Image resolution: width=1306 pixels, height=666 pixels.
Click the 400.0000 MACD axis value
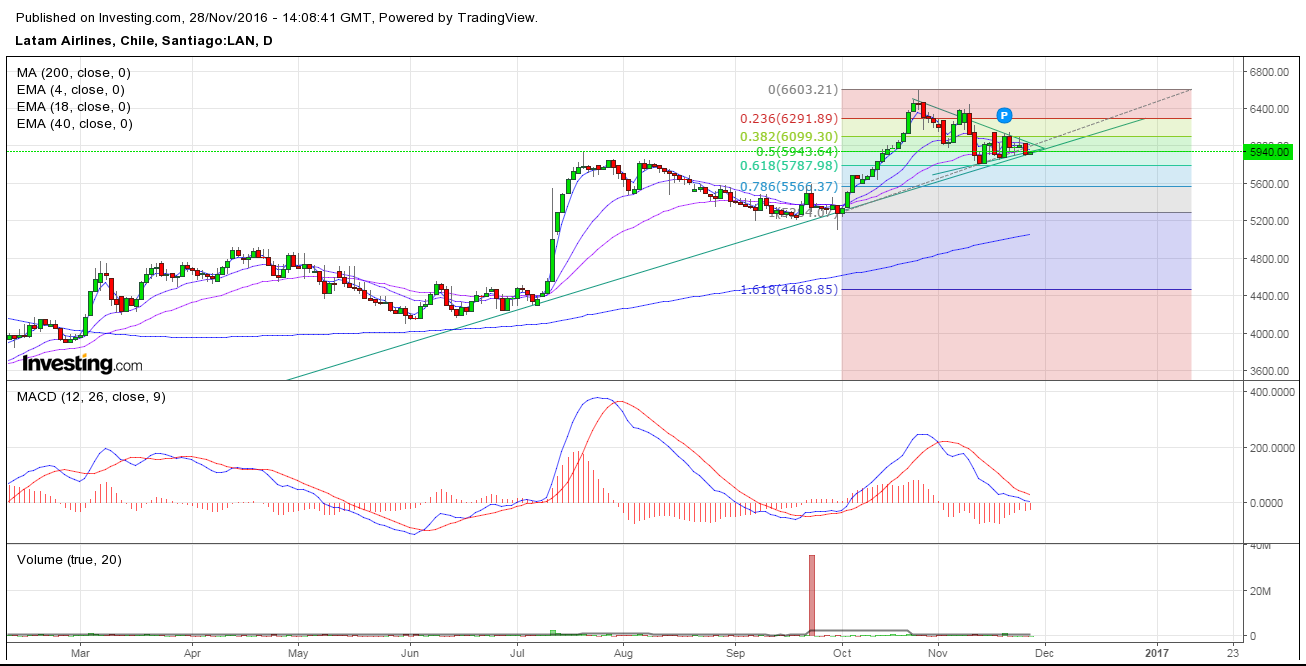pyautogui.click(x=1270, y=393)
